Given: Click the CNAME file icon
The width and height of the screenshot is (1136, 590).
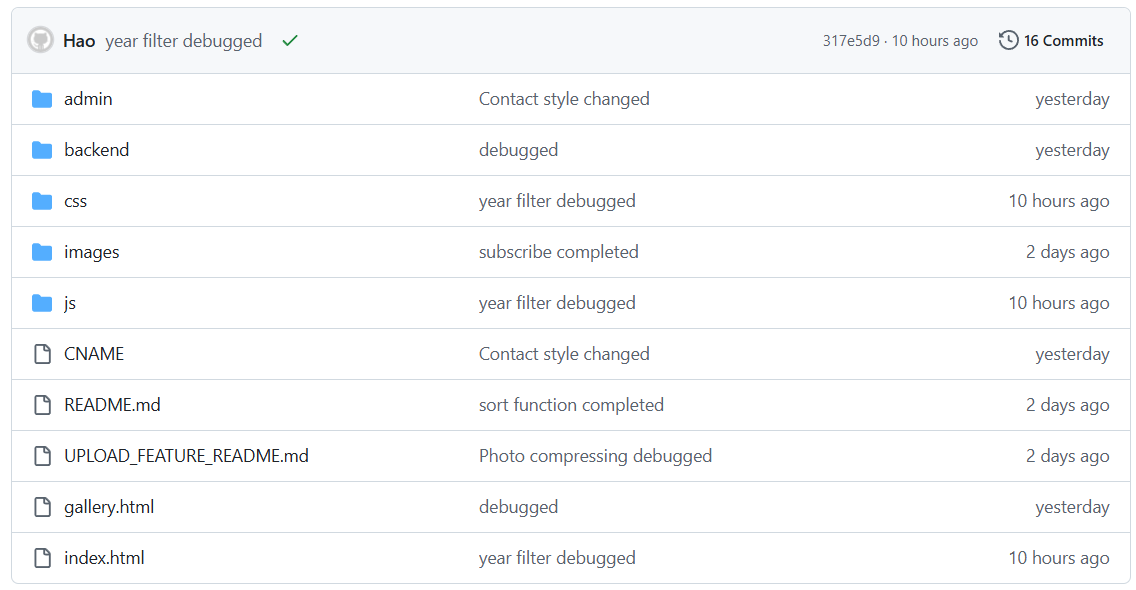Looking at the screenshot, I should coord(42,354).
